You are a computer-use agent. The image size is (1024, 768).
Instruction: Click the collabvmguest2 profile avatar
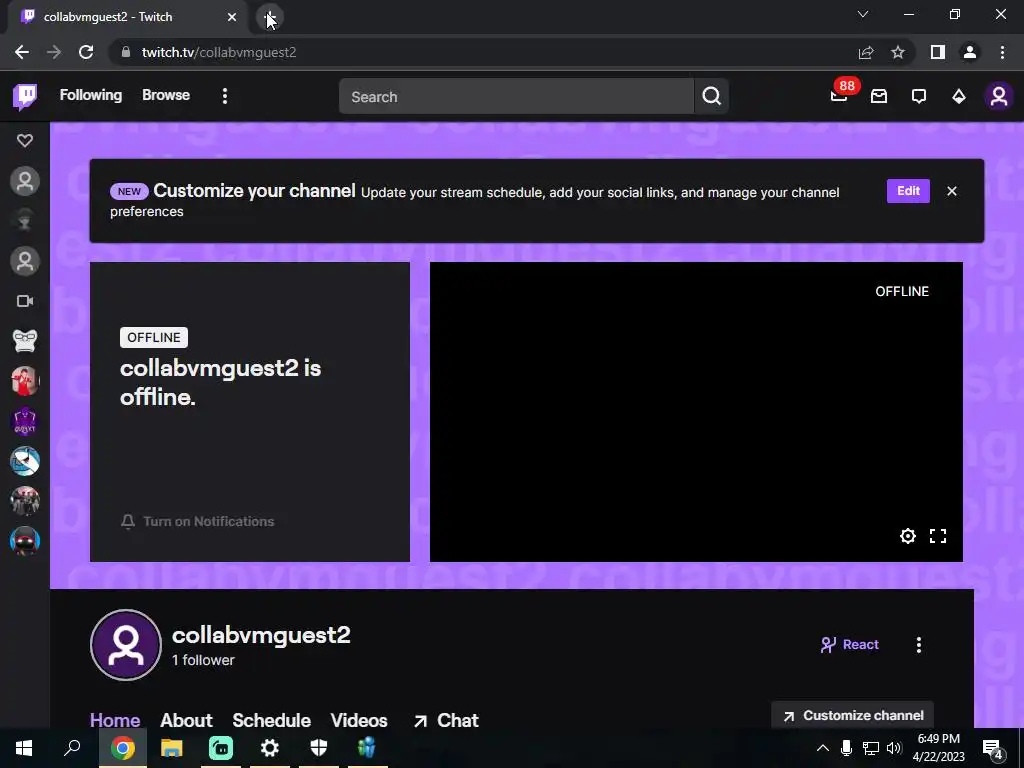(126, 645)
